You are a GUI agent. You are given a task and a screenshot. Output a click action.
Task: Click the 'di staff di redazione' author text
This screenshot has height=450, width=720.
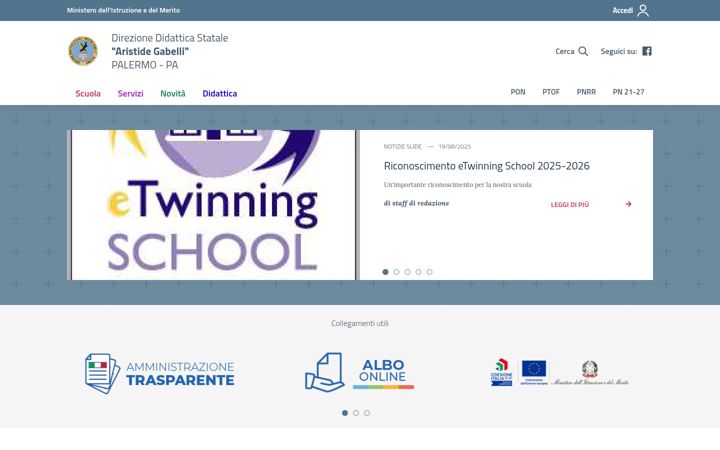click(416, 203)
